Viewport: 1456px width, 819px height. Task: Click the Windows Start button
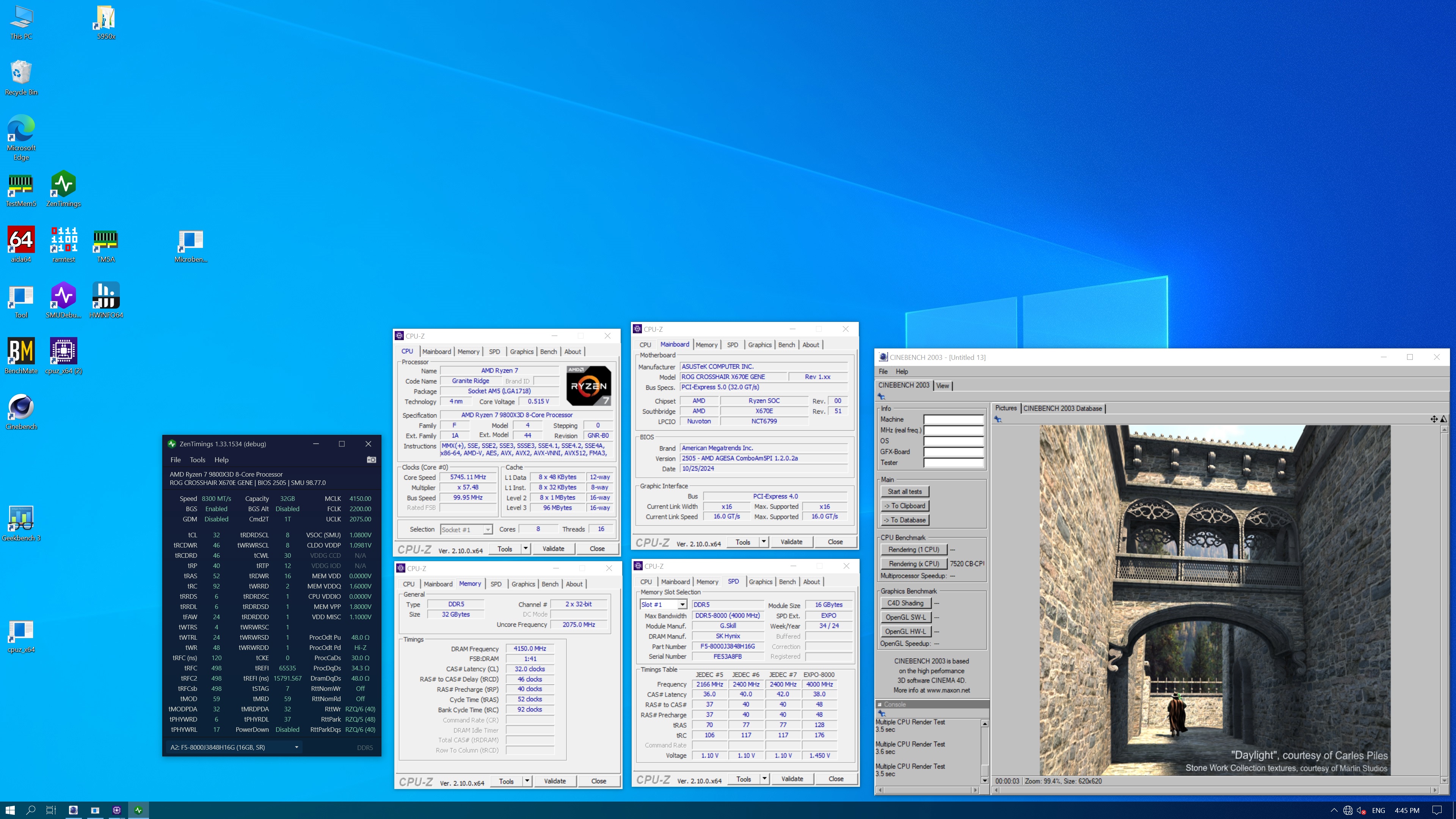(10, 810)
